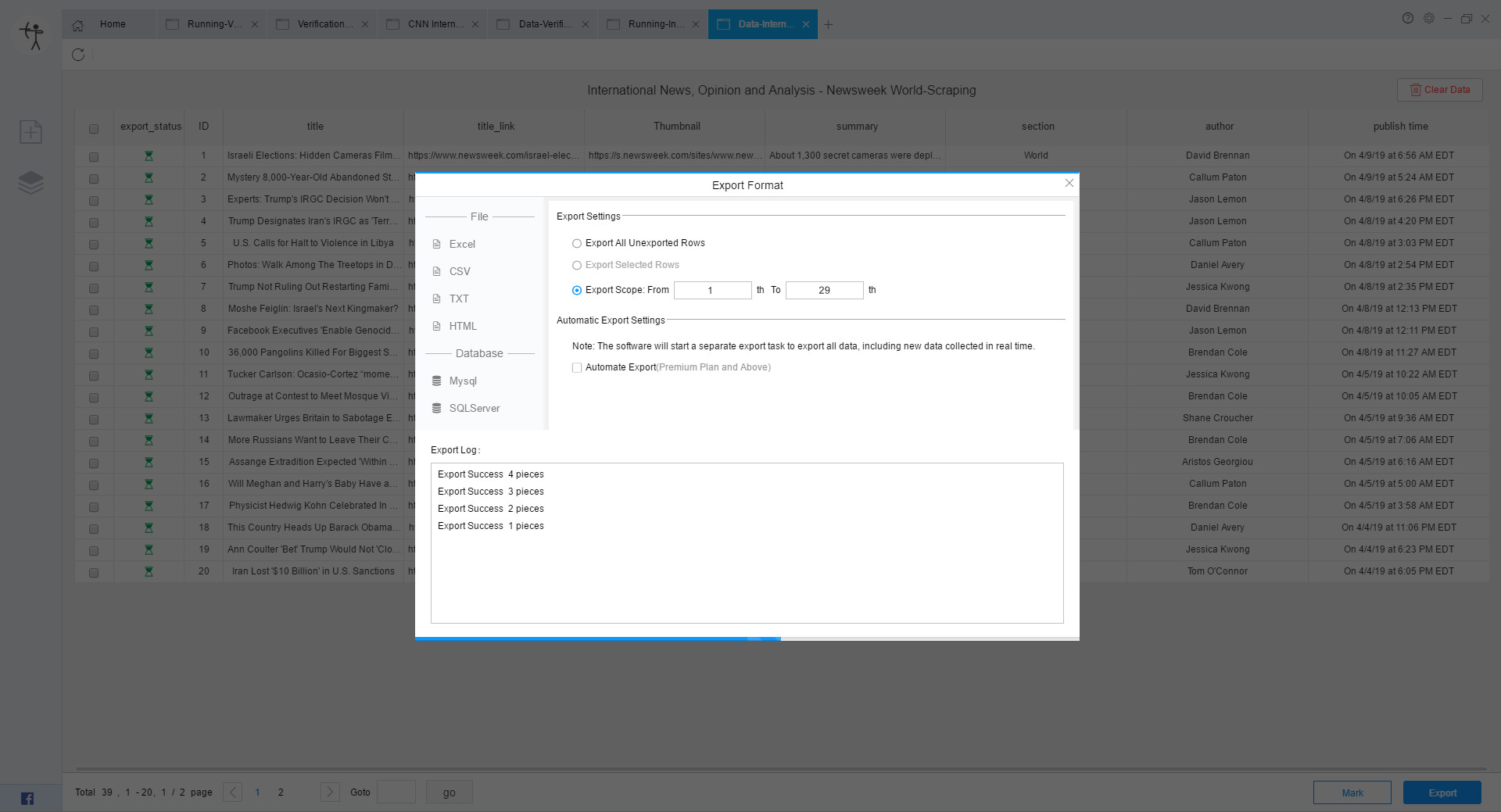Click the refresh icon in toolbar
Viewport: 1501px width, 812px height.
[x=78, y=55]
